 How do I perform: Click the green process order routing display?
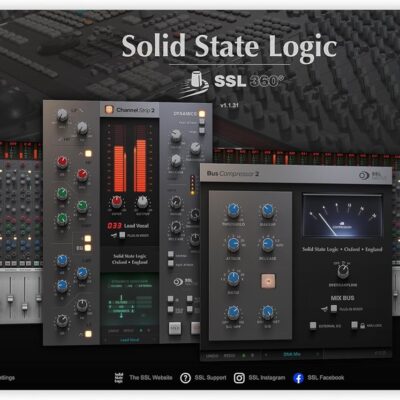coord(129,300)
